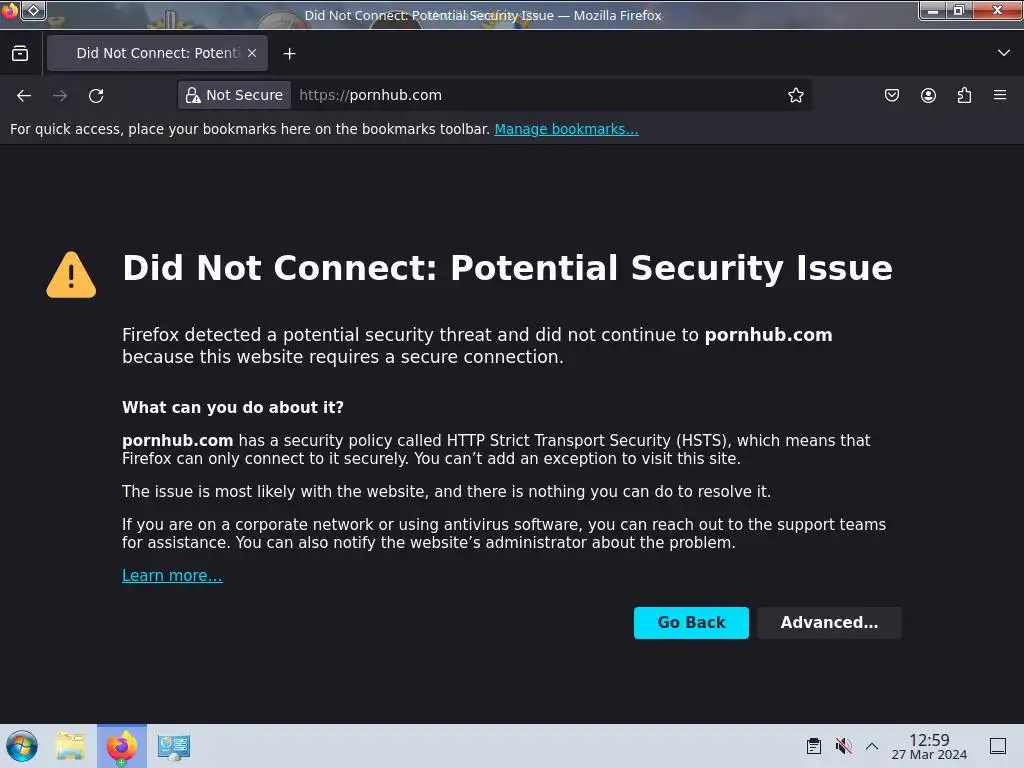Open Firefox hamburger application menu

point(1000,95)
